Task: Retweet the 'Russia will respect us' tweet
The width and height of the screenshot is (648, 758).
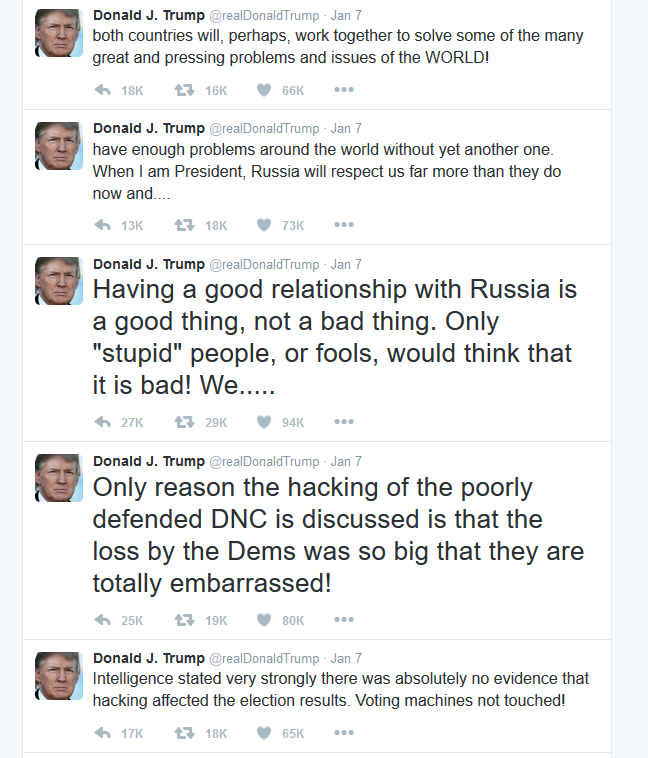Action: (184, 225)
